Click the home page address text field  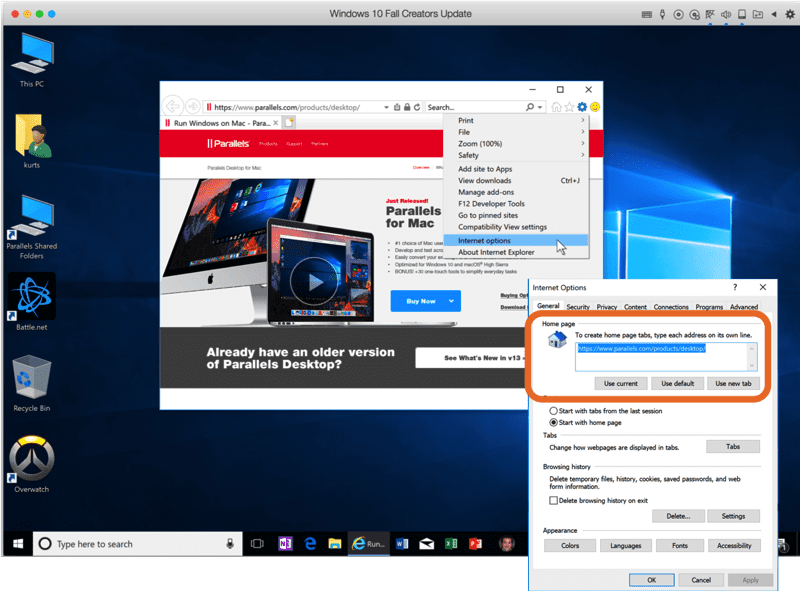pos(666,357)
